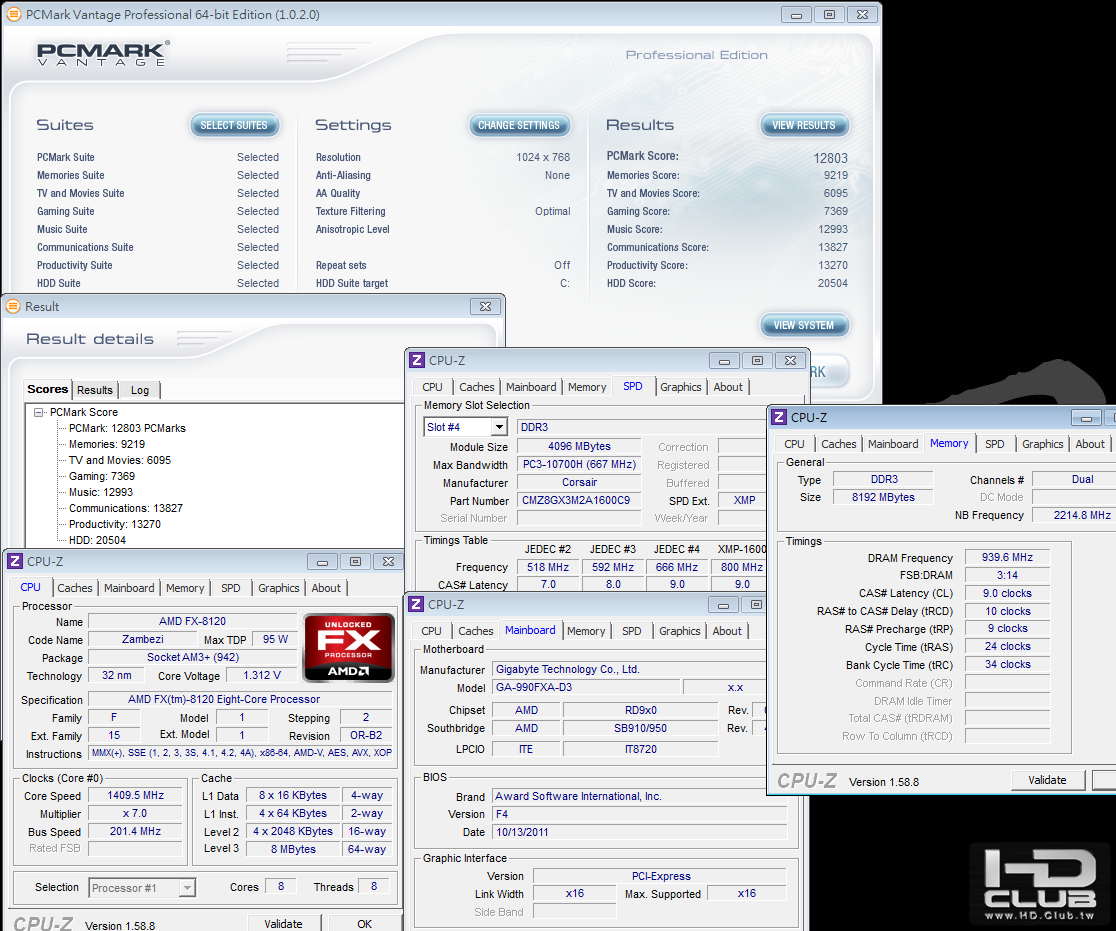
Task: Select 'PCMark: 12803 PCMarks' tree row
Action: tap(127, 428)
